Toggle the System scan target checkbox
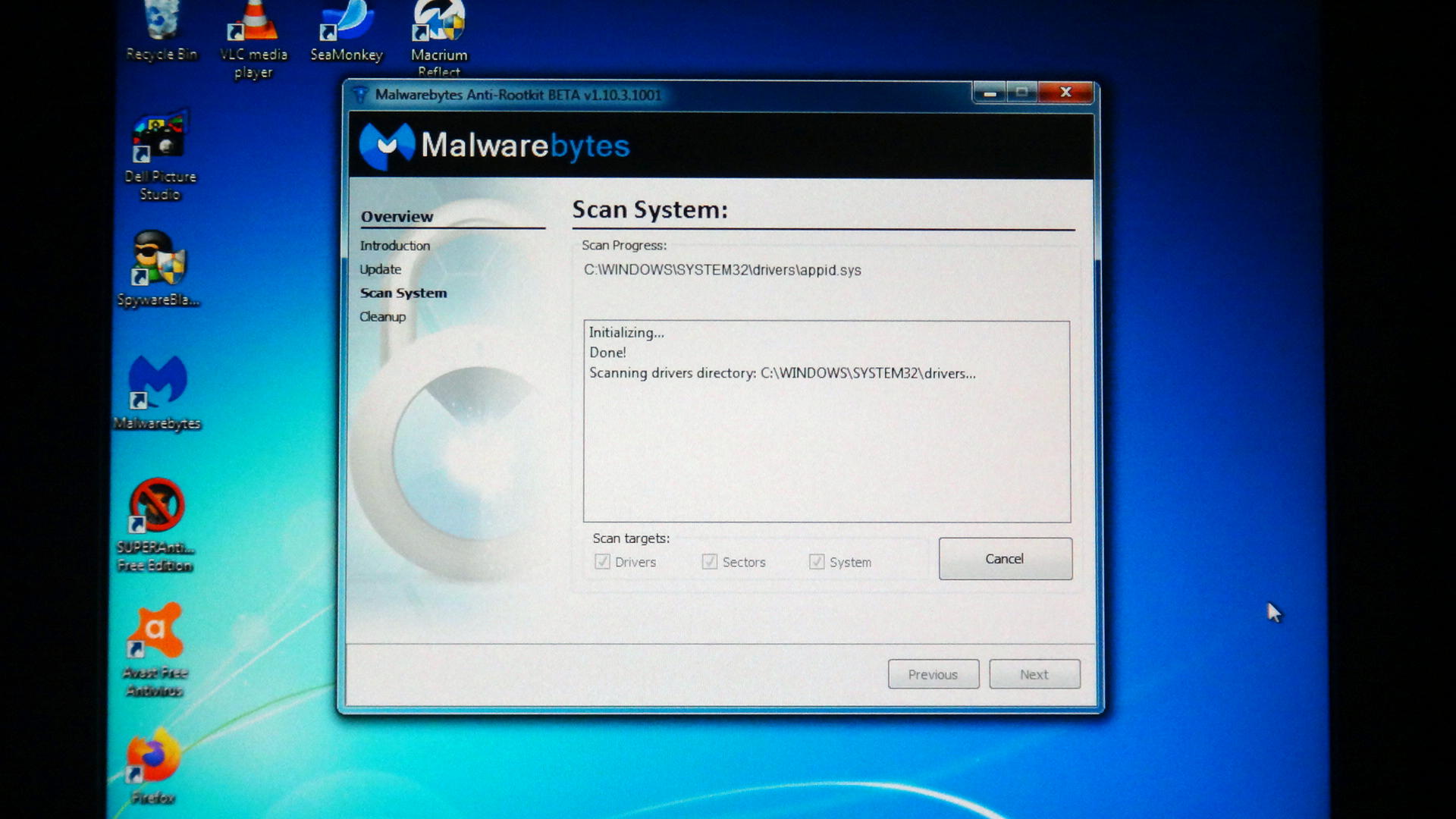1456x819 pixels. (816, 562)
